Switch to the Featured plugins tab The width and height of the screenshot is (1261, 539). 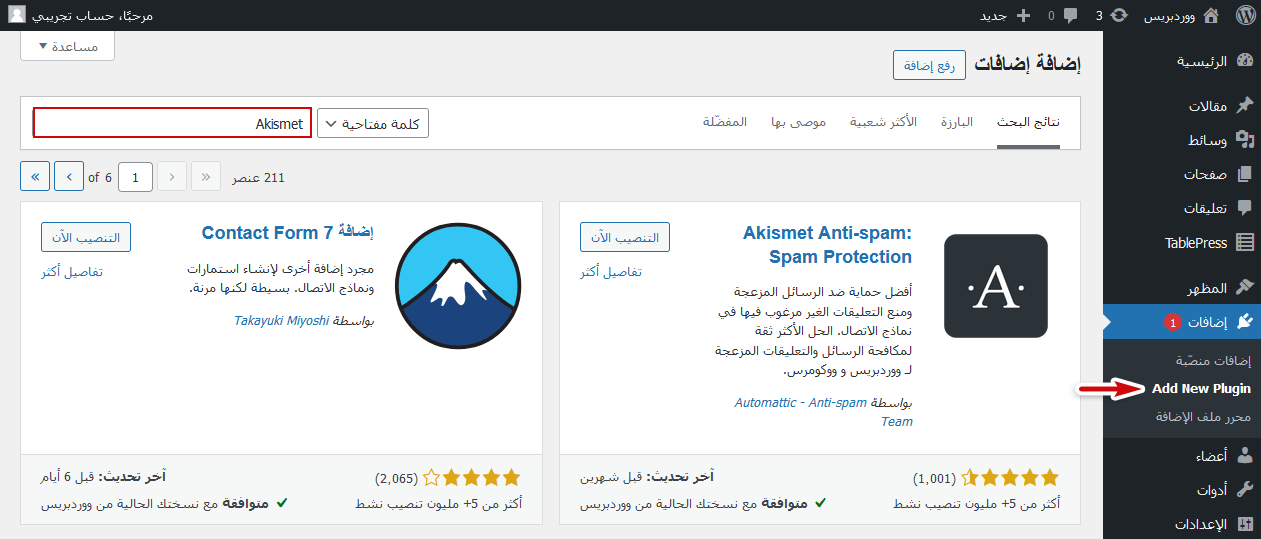tap(956, 122)
